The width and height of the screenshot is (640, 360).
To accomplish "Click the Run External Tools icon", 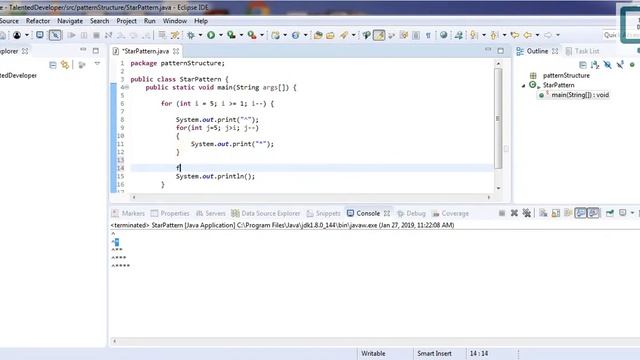I will click(x=252, y=36).
